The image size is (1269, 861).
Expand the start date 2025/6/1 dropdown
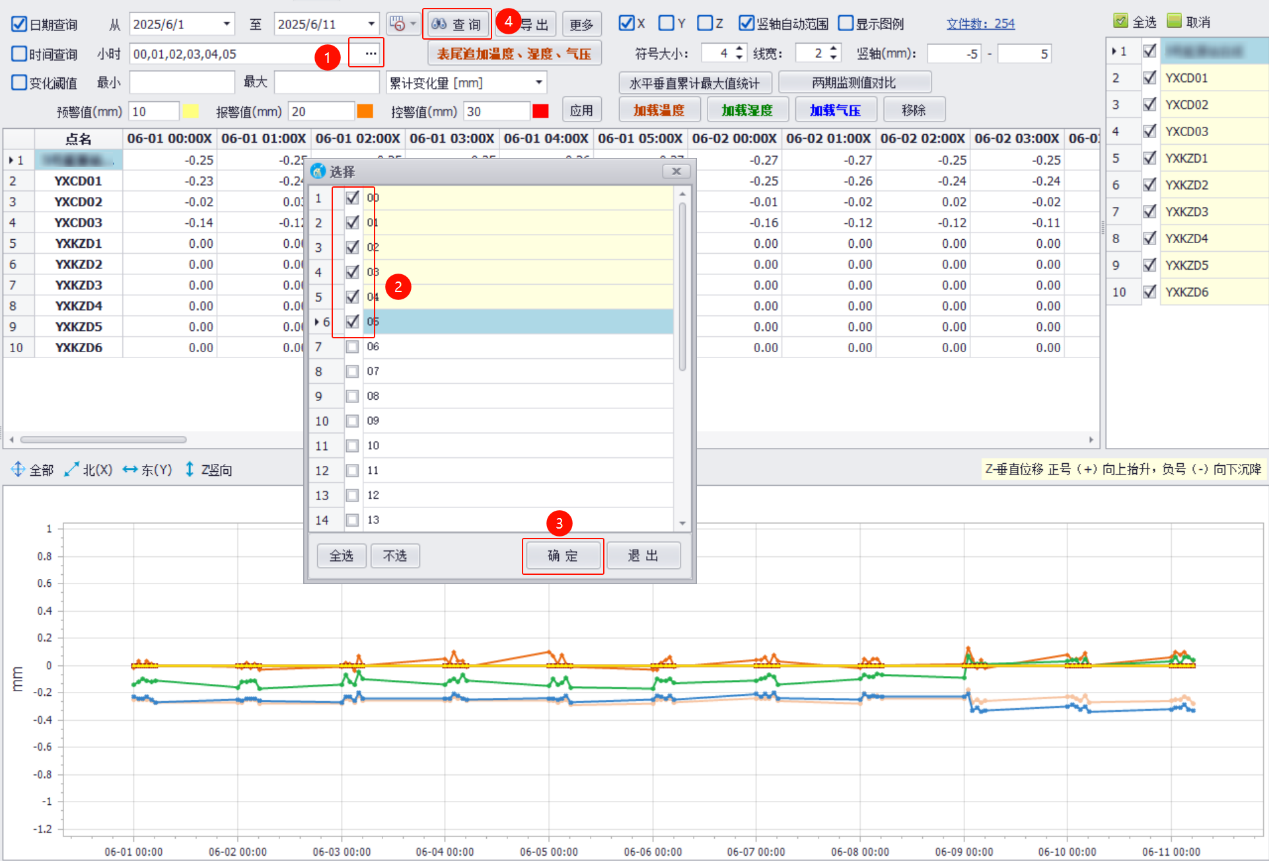227,24
